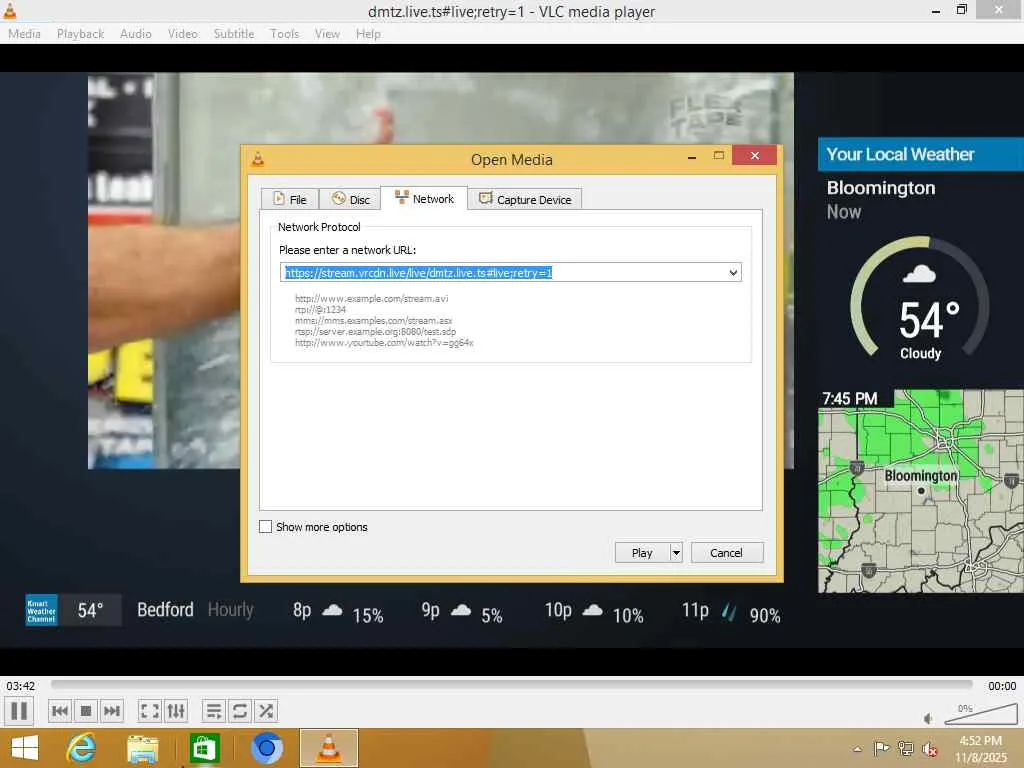Pause playback with the pause button
The height and width of the screenshot is (768, 1024).
pos(19,711)
